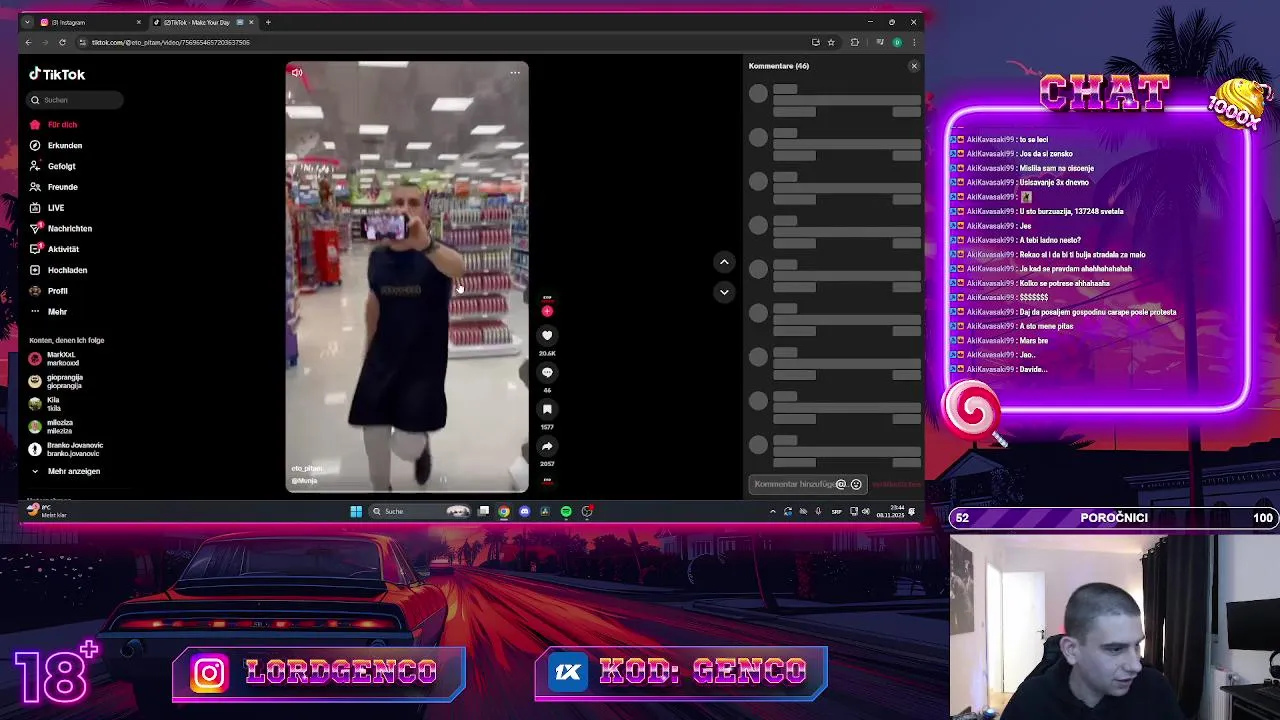Go to Gefolgt feed

(x=61, y=166)
